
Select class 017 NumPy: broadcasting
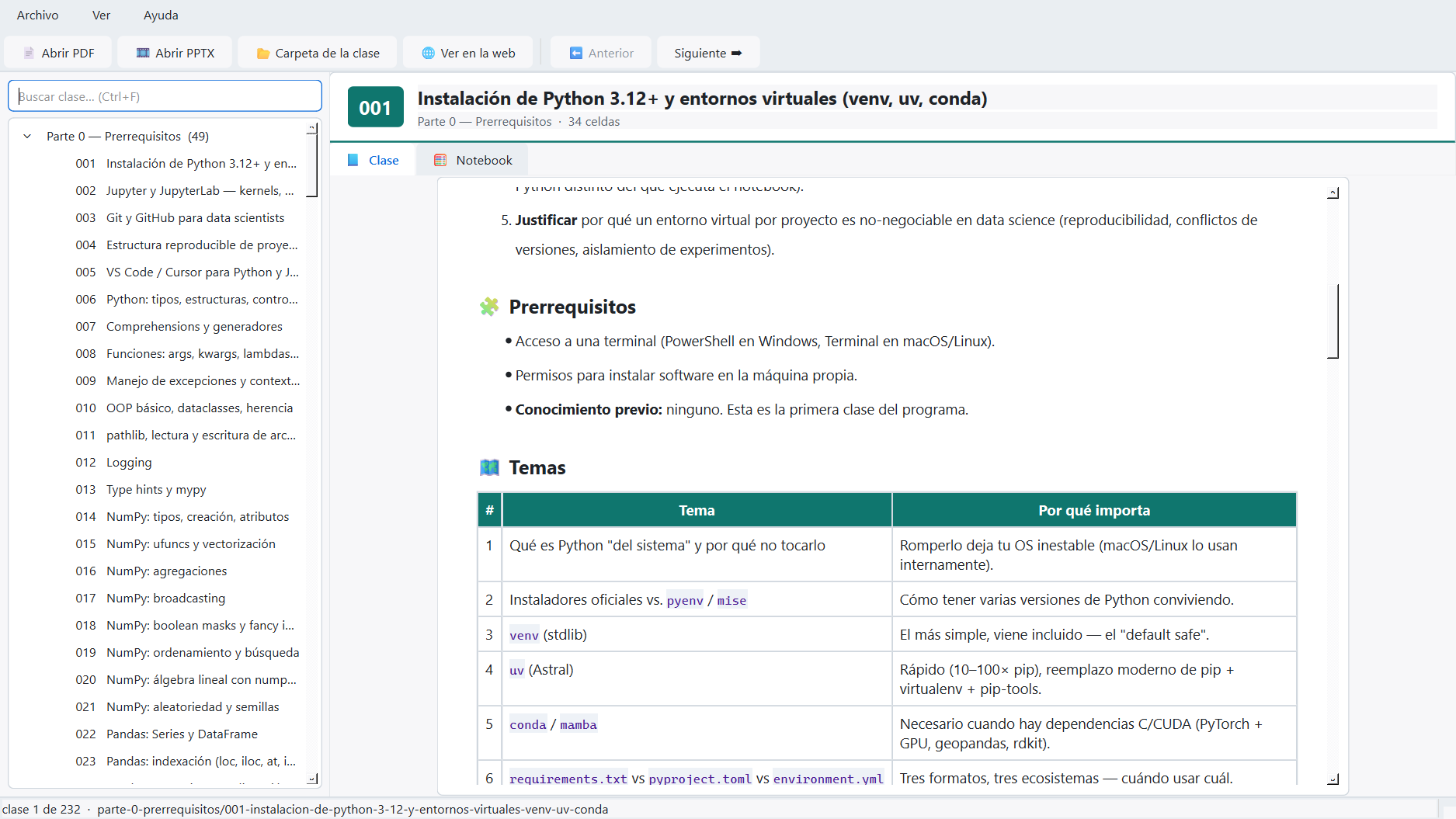coord(186,598)
